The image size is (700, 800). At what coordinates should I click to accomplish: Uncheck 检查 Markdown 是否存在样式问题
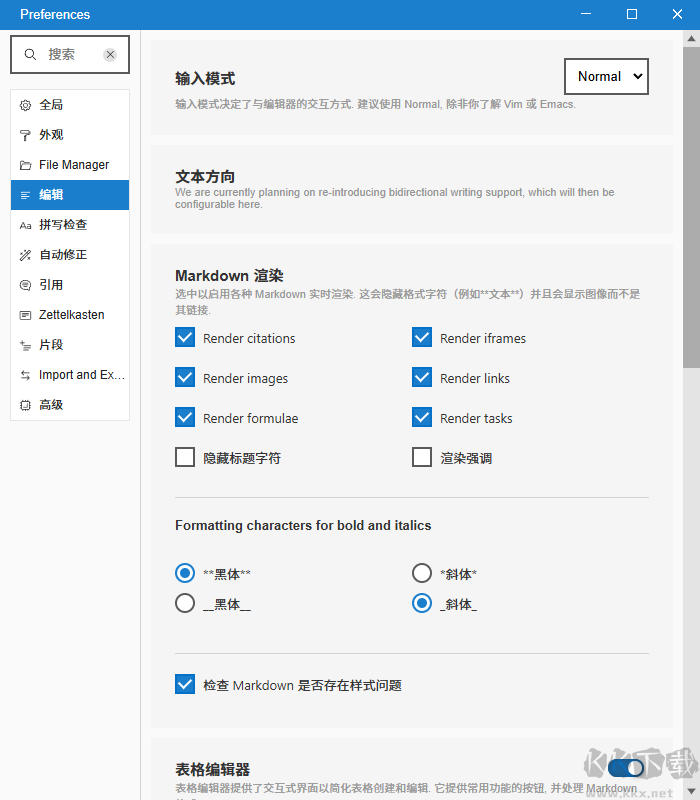[185, 684]
